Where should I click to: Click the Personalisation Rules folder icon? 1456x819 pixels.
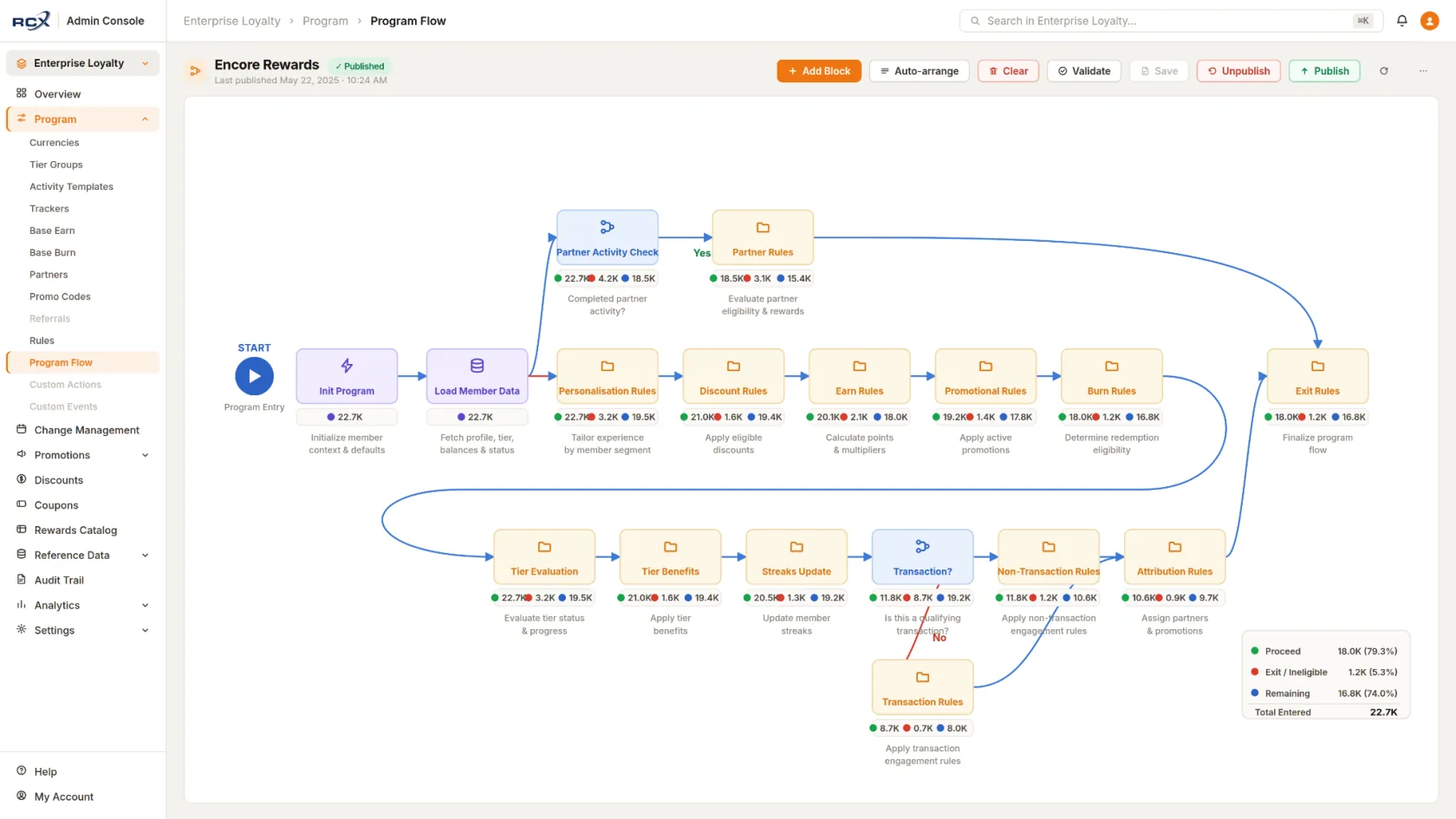(608, 366)
